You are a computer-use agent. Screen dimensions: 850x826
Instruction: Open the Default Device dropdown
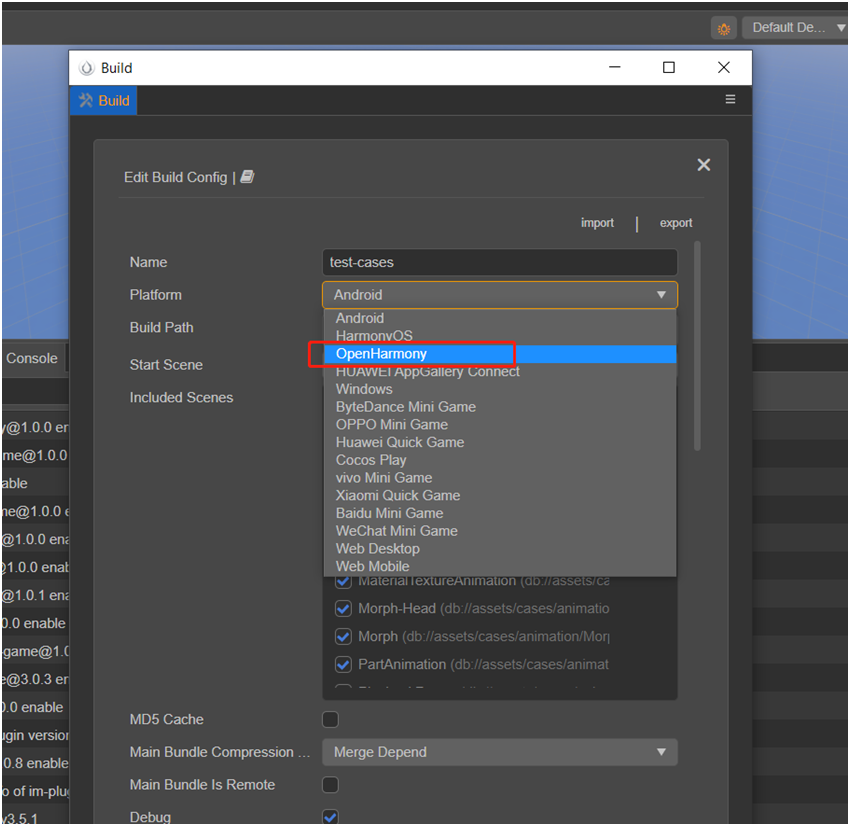pos(795,28)
